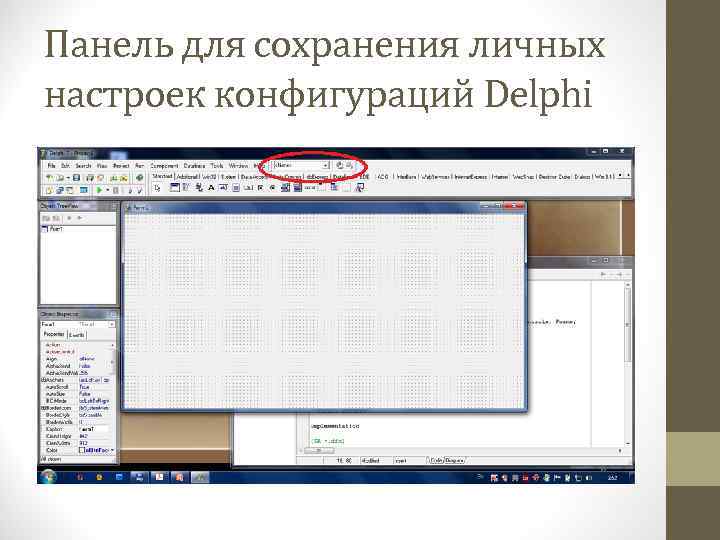The height and width of the screenshot is (540, 720).
Task: Select Form1 node in Object TreeView
Action: coord(56,229)
